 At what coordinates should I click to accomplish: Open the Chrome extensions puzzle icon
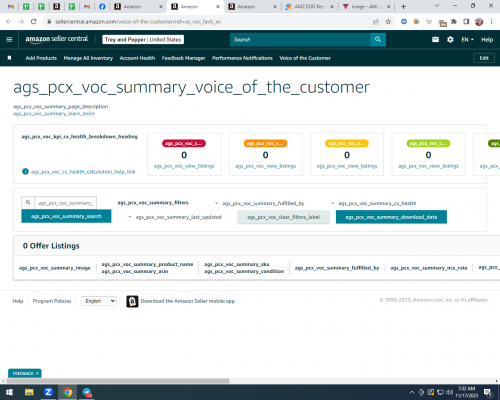click(454, 22)
